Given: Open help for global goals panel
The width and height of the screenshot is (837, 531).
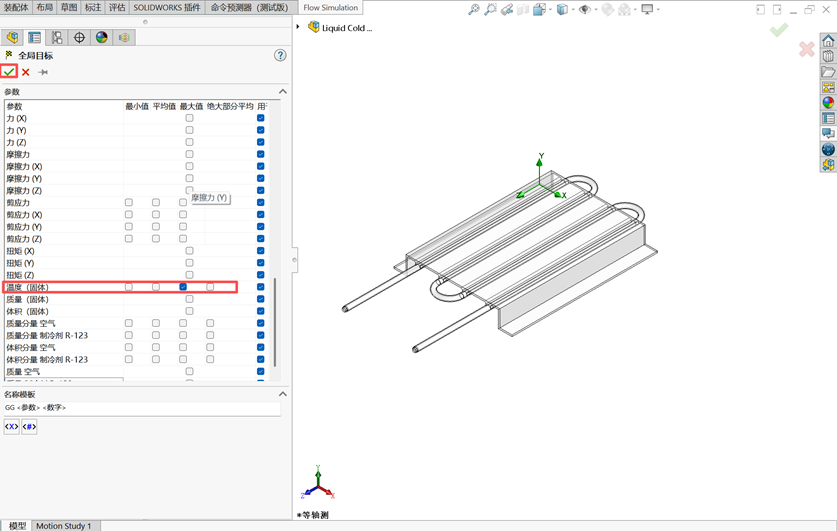Looking at the screenshot, I should pyautogui.click(x=280, y=55).
